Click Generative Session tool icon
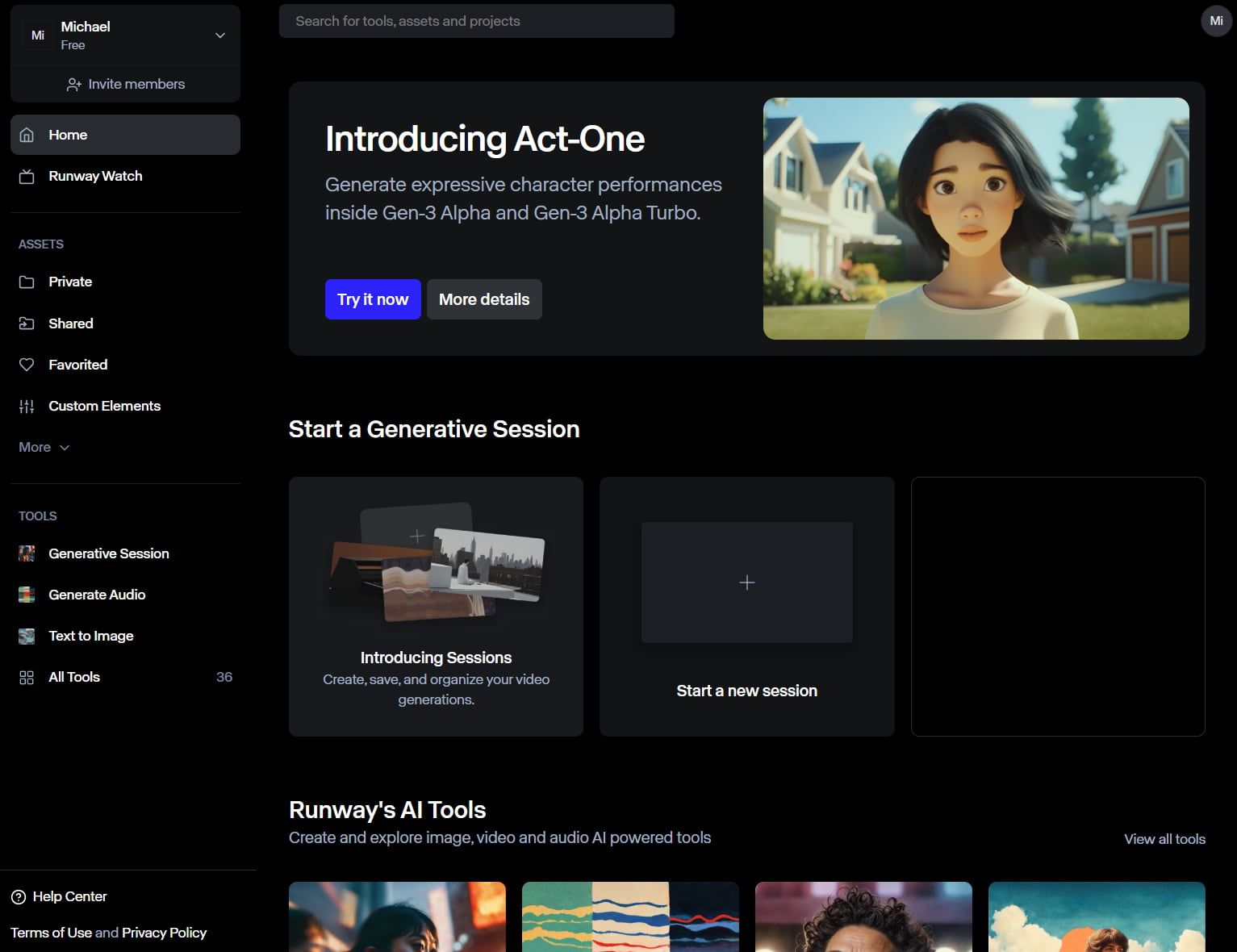 click(27, 553)
